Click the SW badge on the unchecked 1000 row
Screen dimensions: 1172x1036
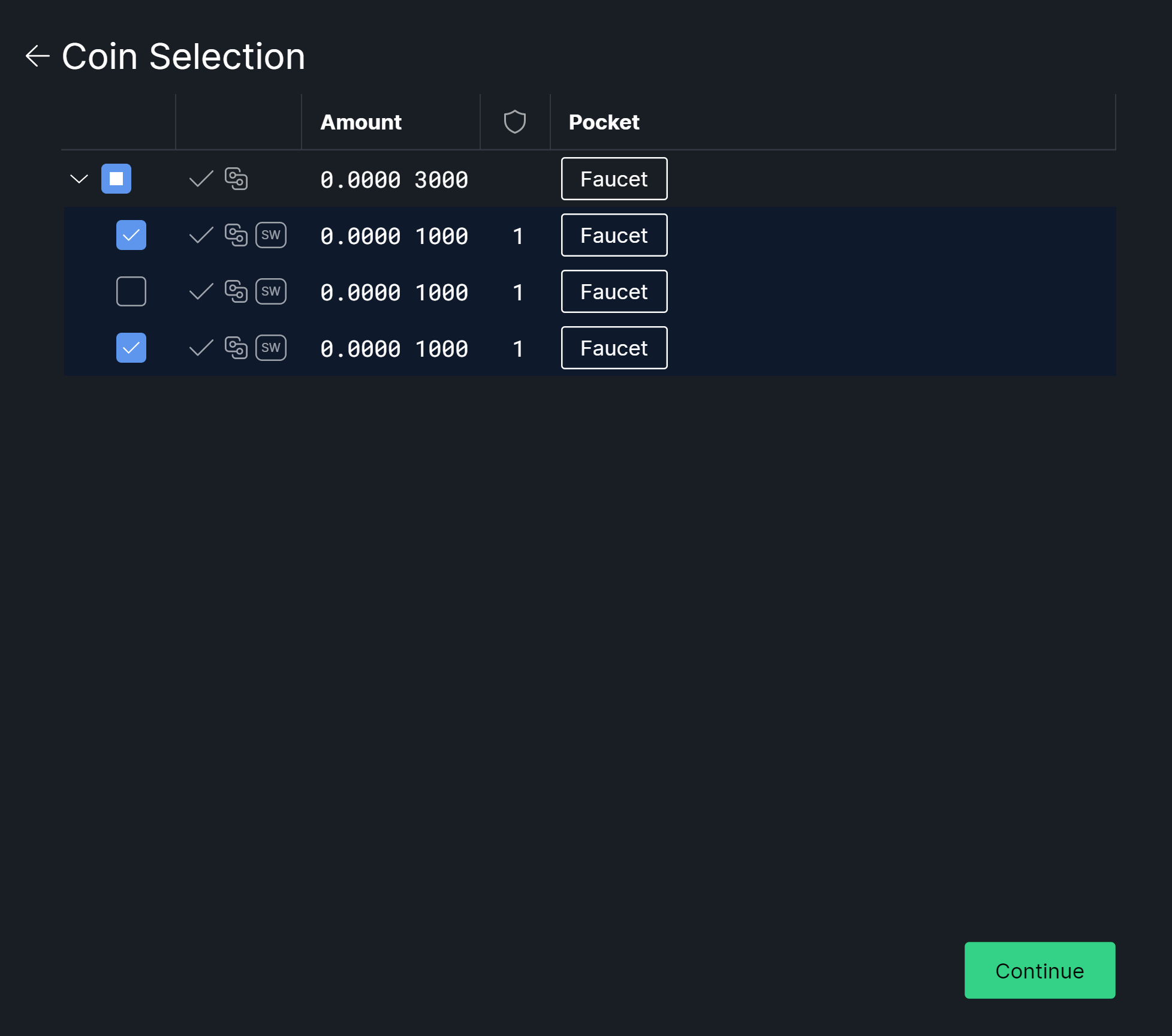271,291
